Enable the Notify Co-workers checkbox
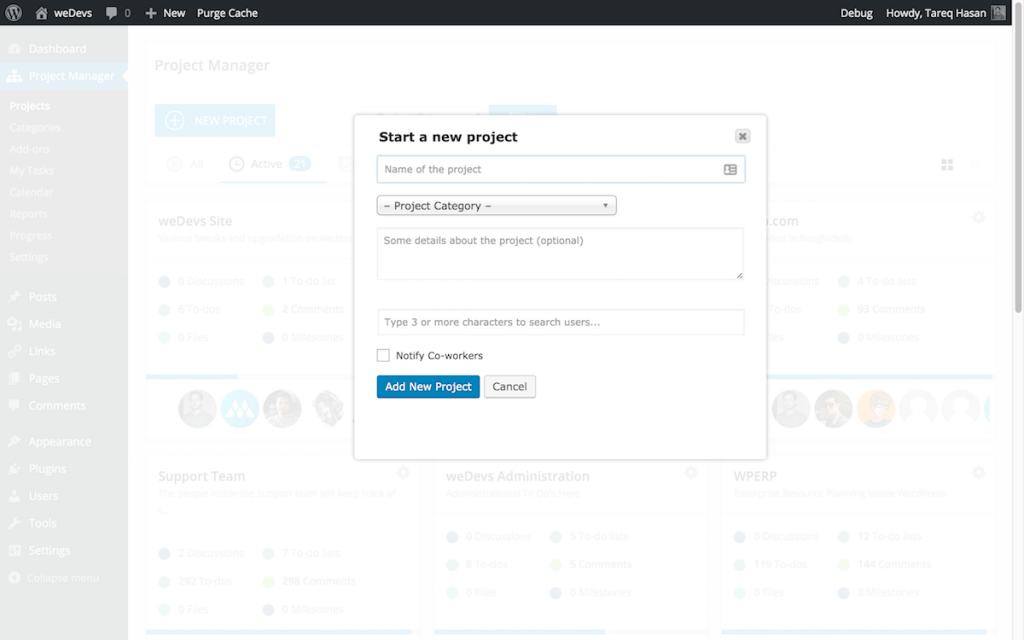The image size is (1024, 640). (x=383, y=355)
